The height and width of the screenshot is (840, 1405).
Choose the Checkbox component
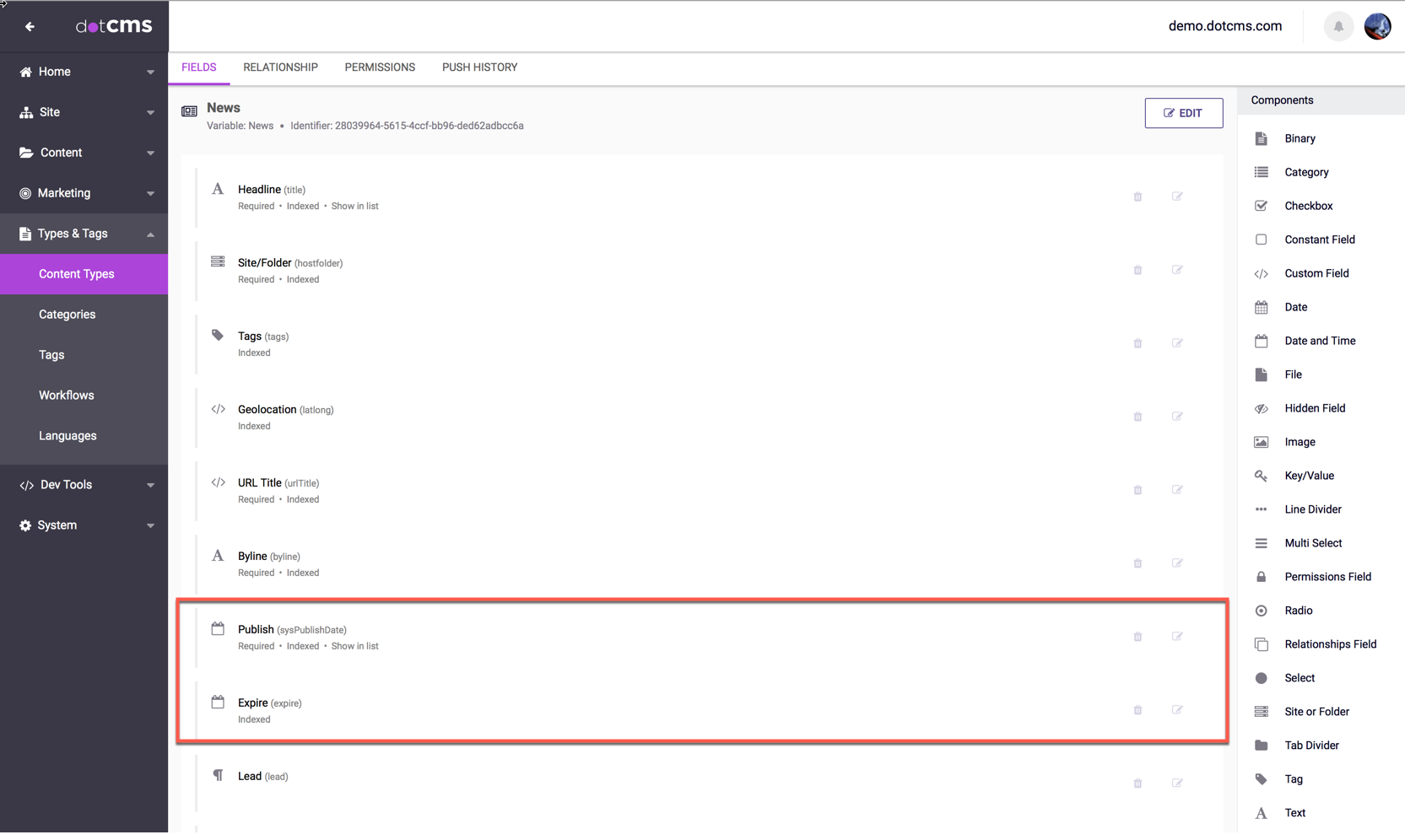1308,206
